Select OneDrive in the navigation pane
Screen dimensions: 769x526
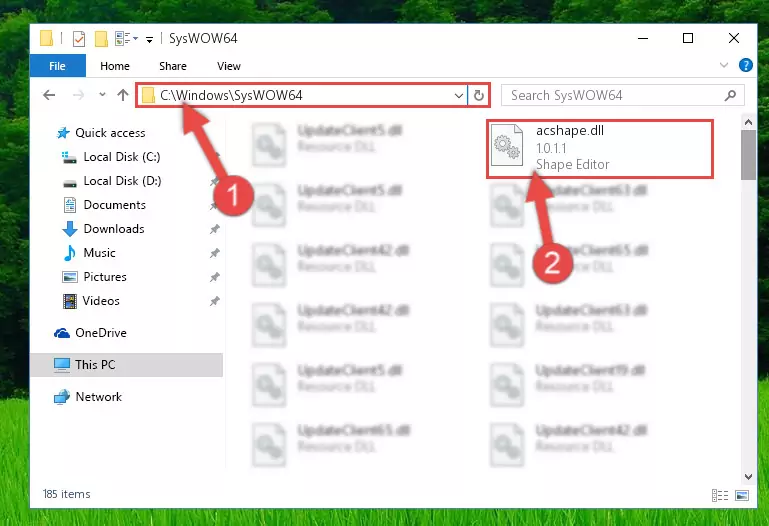(101, 333)
